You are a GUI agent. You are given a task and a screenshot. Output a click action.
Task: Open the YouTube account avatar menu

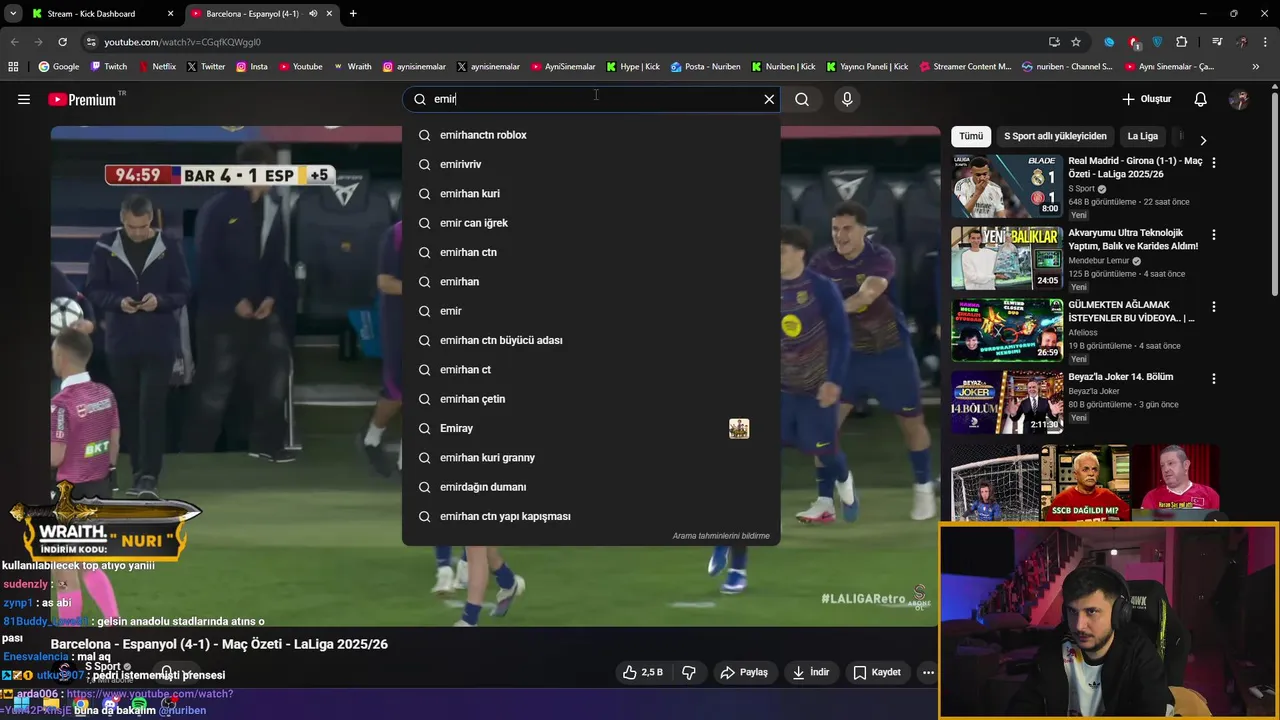pos(1238,99)
